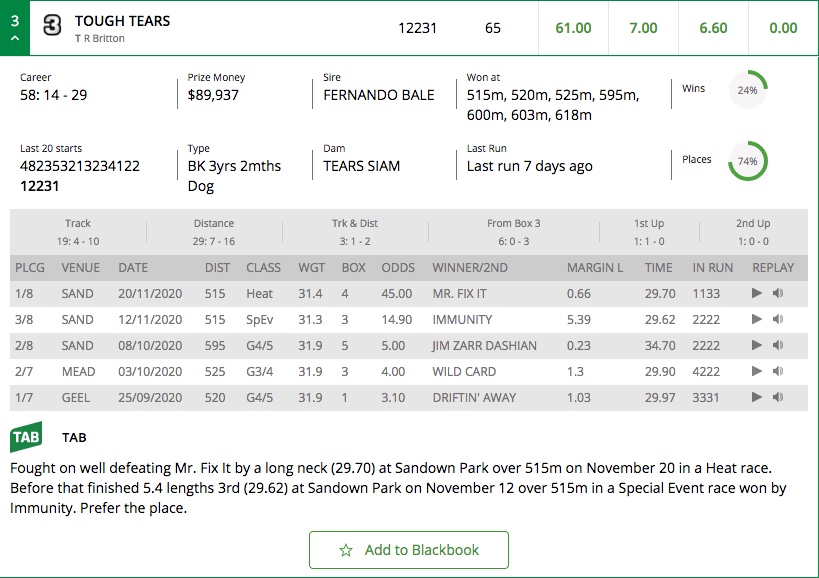Select the 7.00 odds price
Image resolution: width=819 pixels, height=578 pixels.
[643, 28]
